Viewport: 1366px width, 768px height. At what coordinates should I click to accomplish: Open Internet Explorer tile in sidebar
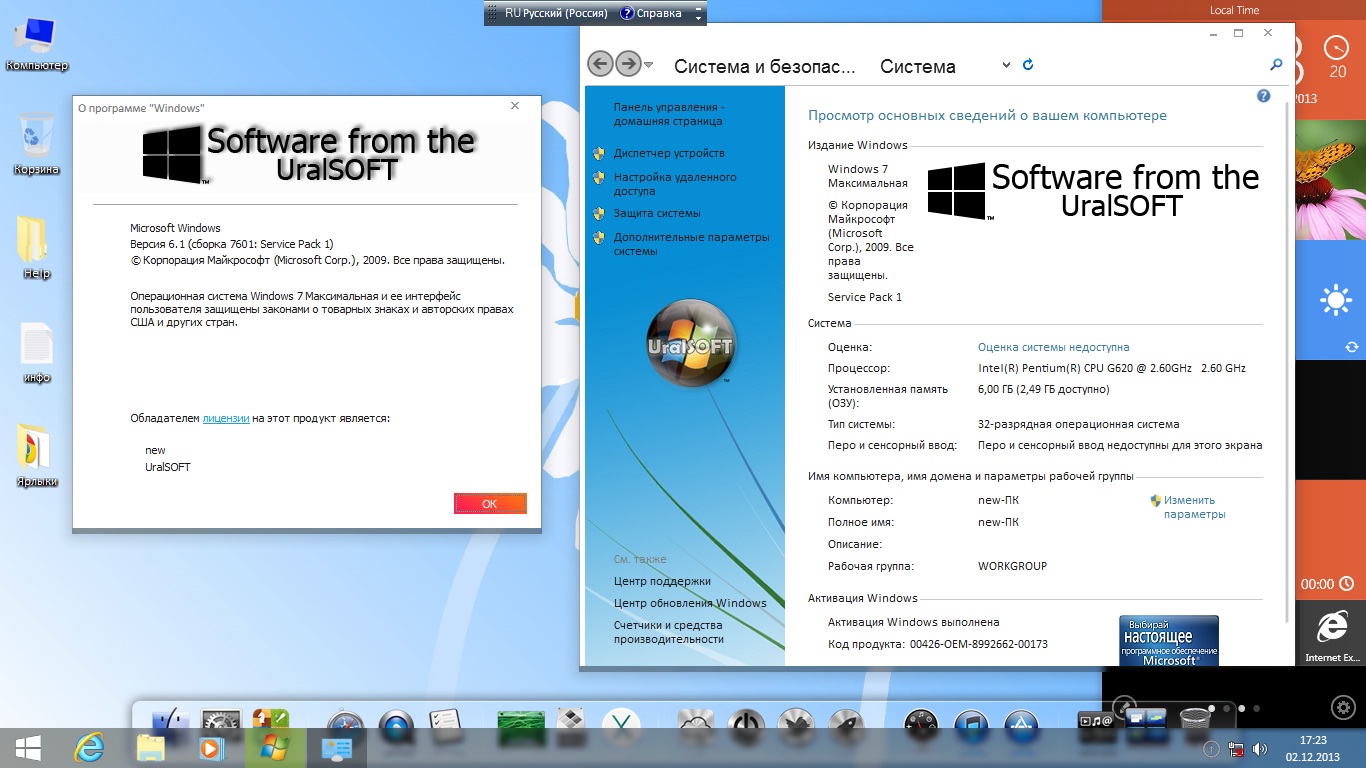click(x=1332, y=635)
